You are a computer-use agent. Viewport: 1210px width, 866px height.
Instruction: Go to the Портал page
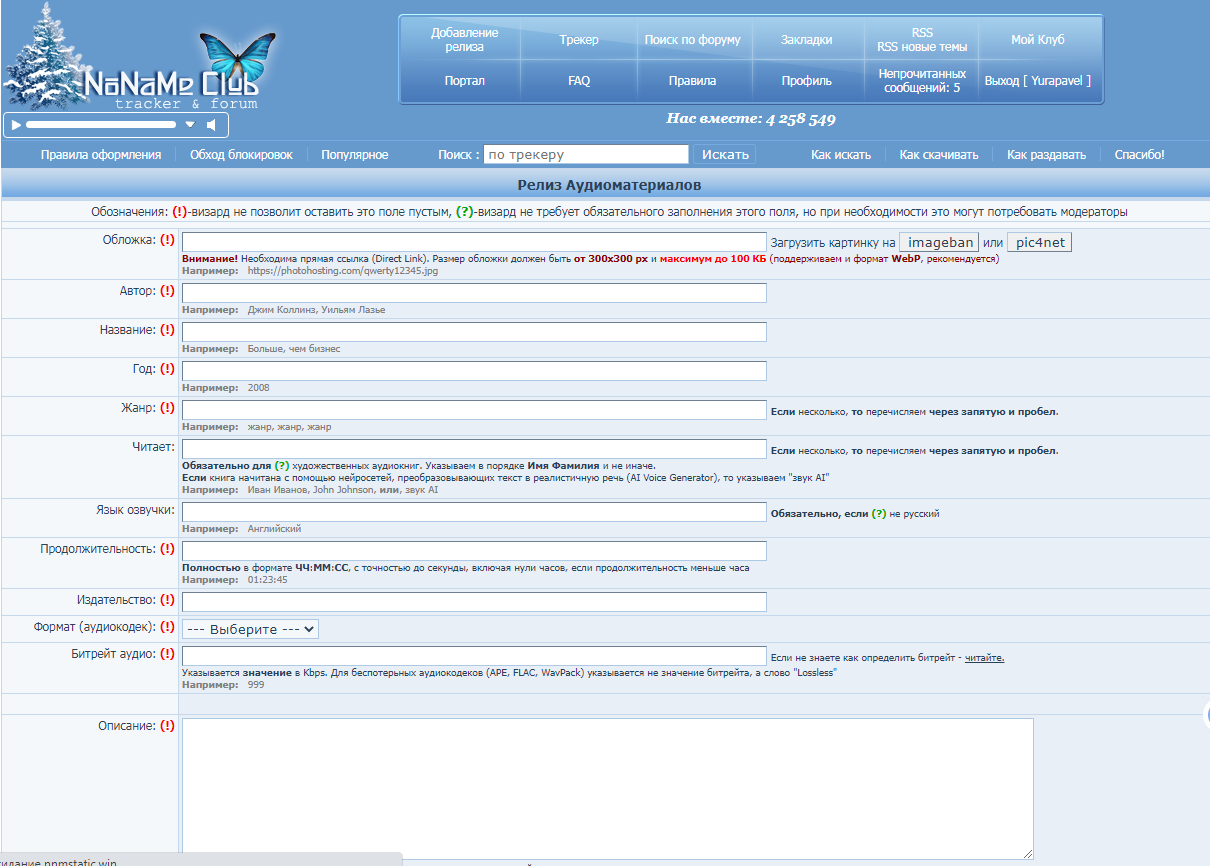(x=465, y=81)
